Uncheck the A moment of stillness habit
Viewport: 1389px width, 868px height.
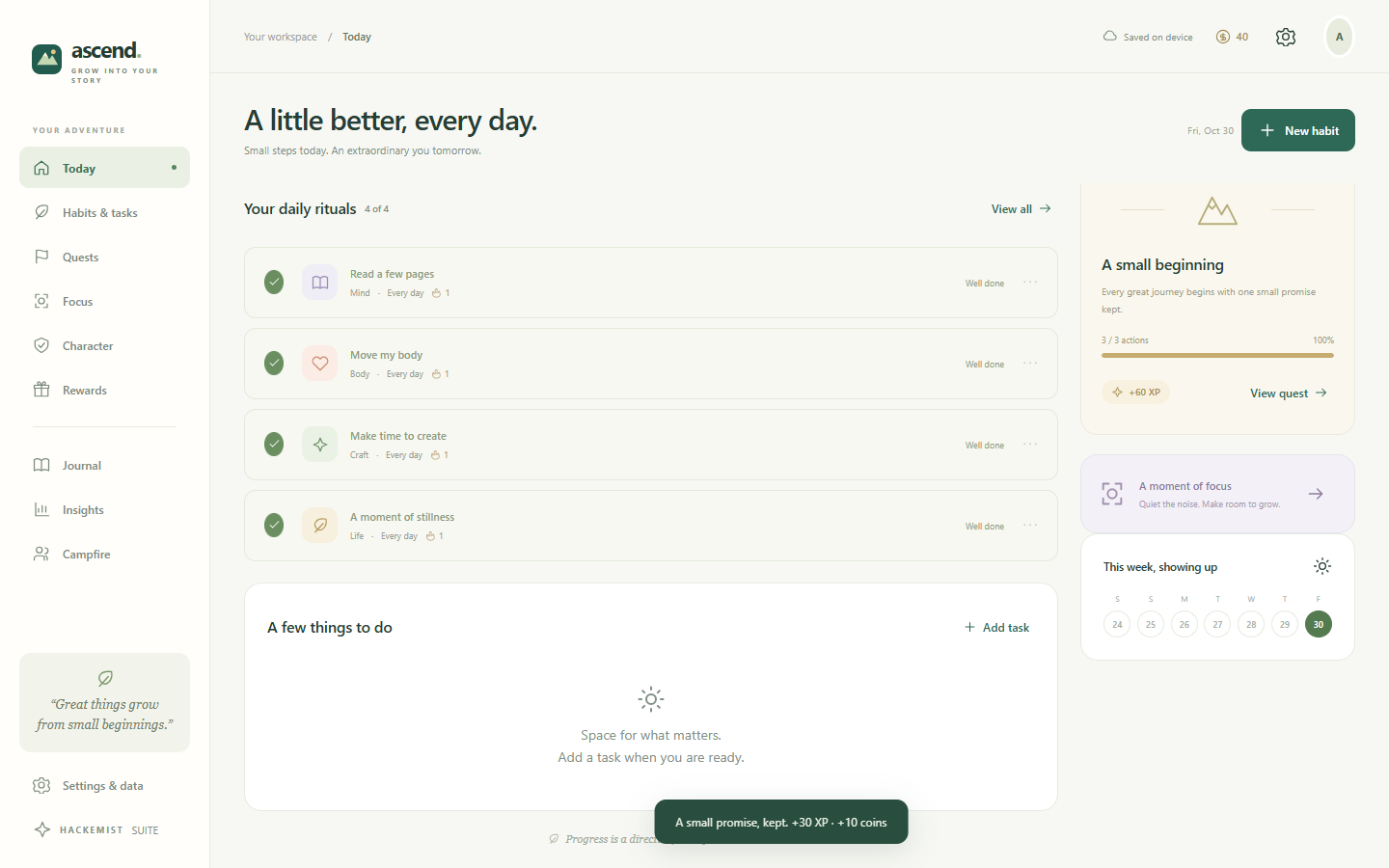(x=274, y=526)
